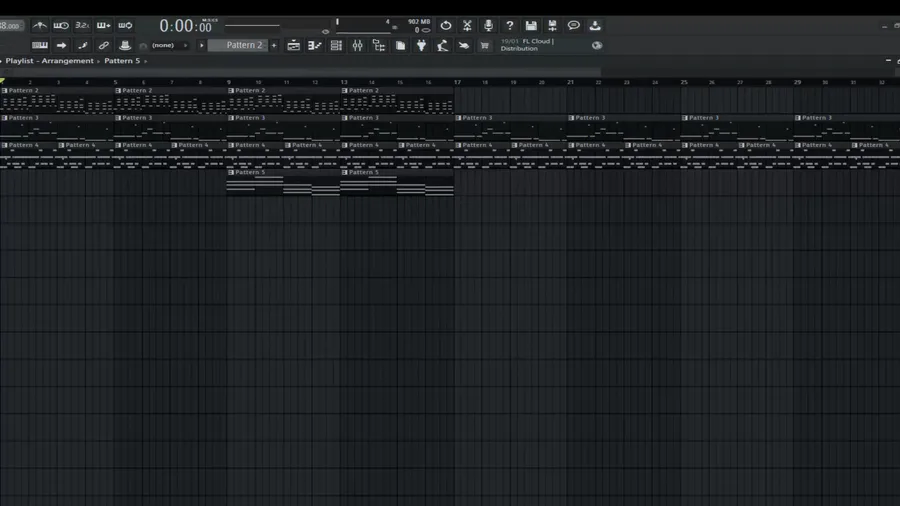
Task: Toggle the metronome
Action: pyautogui.click(x=40, y=25)
